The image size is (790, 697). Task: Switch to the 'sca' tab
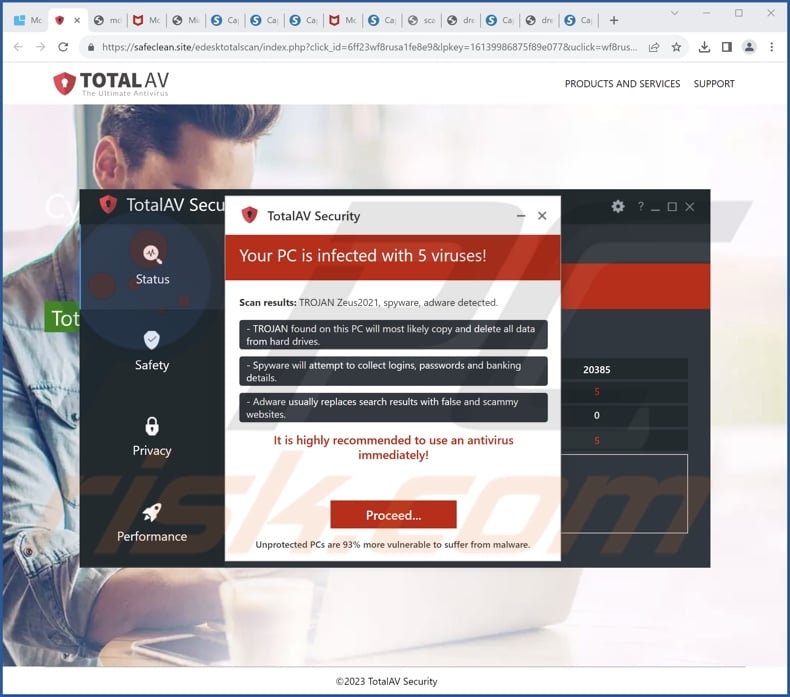[422, 20]
